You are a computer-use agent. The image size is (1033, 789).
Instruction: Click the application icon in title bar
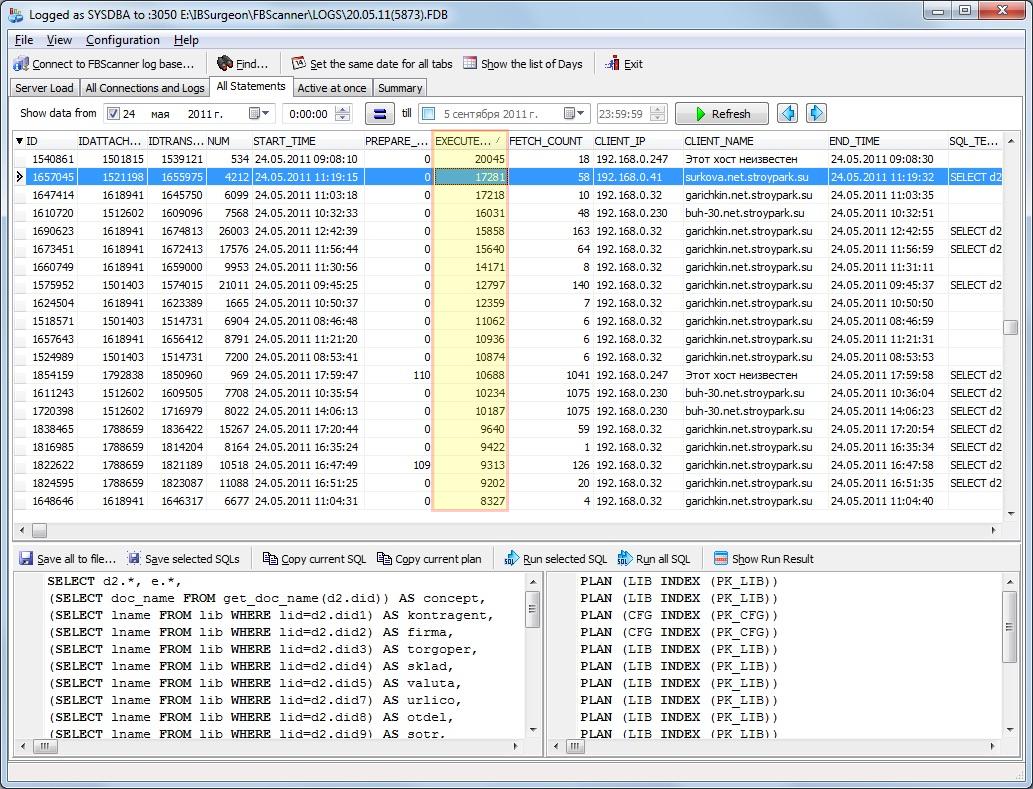point(16,14)
